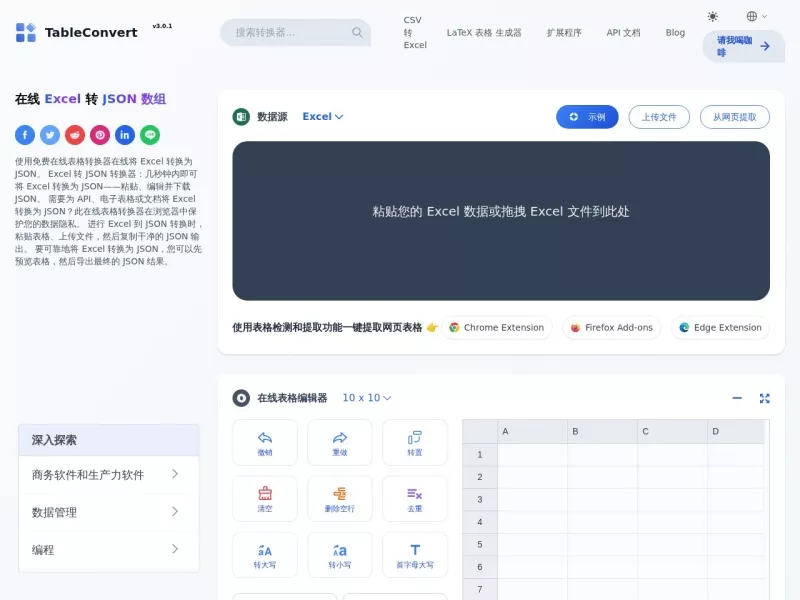Select row 3 header
The height and width of the screenshot is (600, 800).
click(x=480, y=499)
